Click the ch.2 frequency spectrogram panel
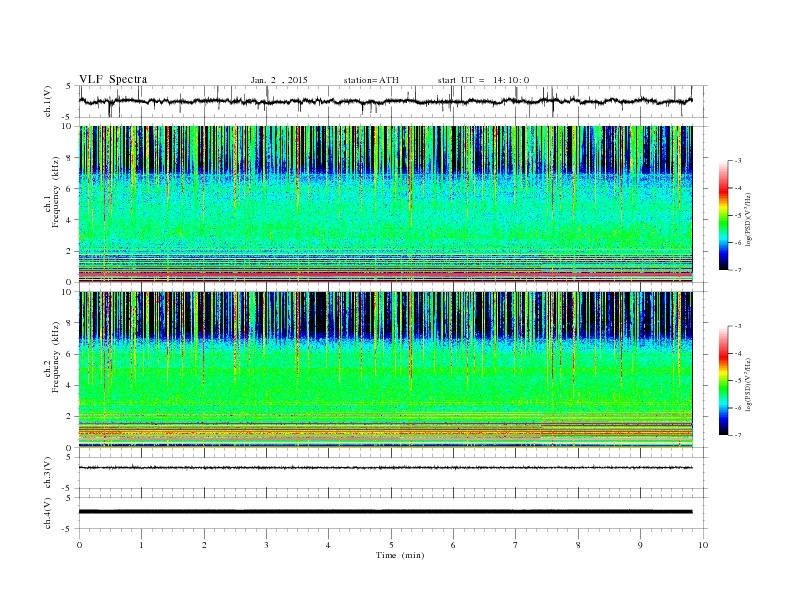Viewport: 792px width, 612px height. tap(385, 370)
